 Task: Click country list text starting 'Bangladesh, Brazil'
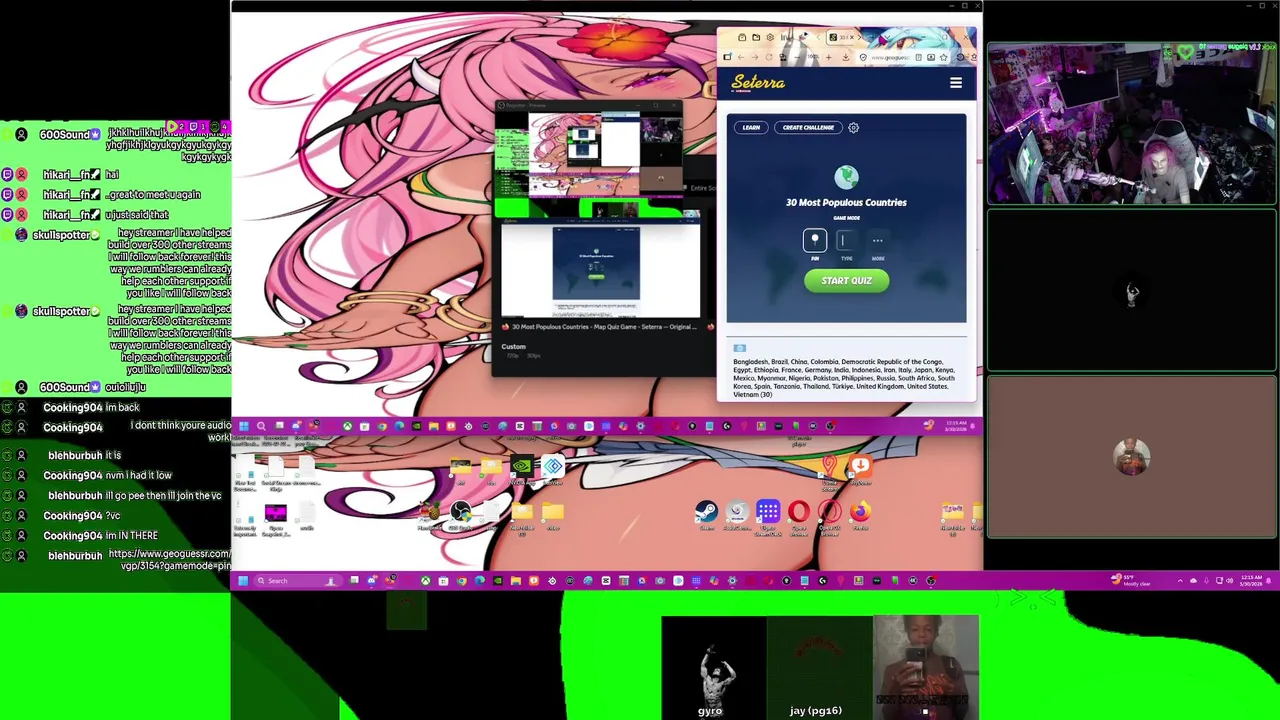tap(844, 378)
